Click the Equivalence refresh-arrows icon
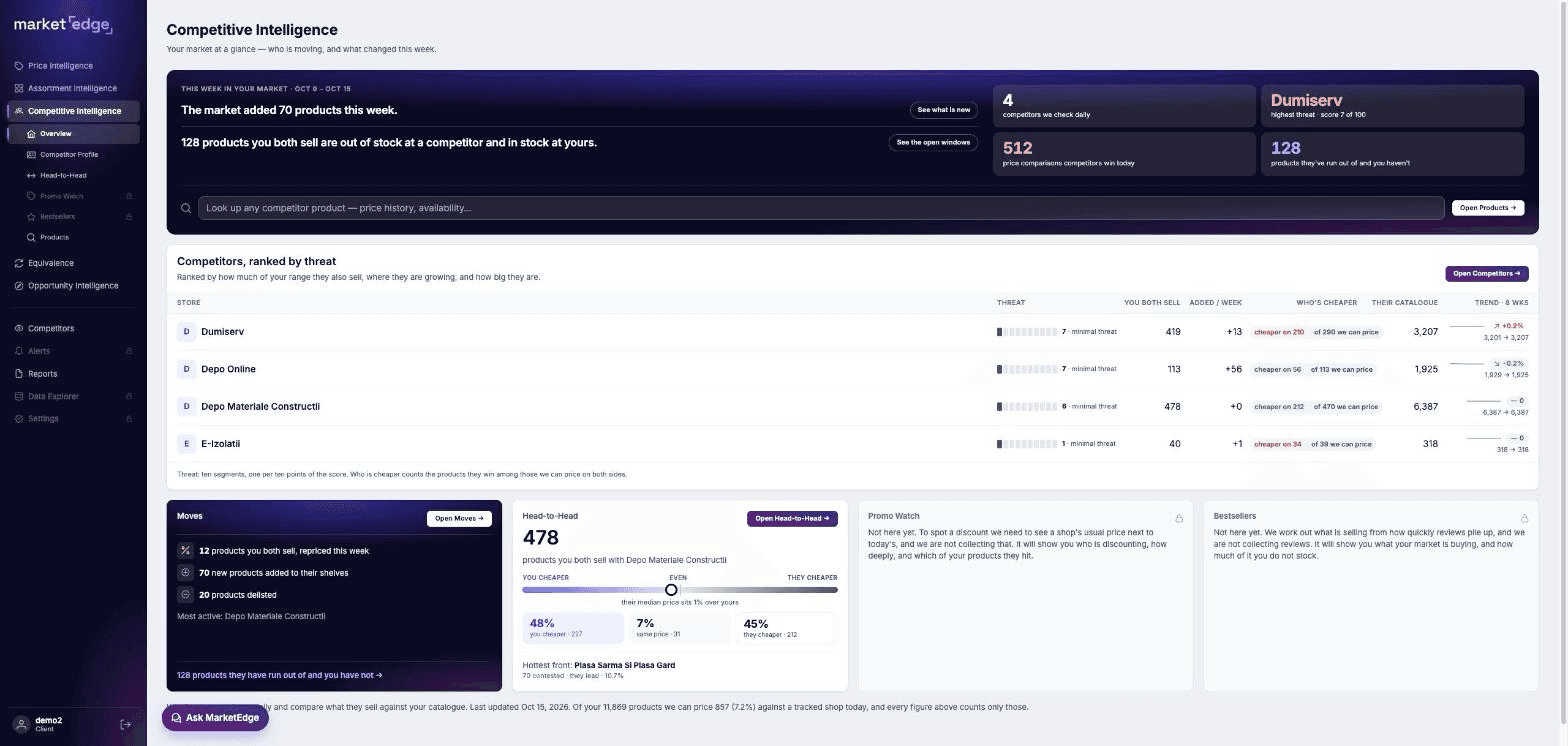Viewport: 1568px width, 746px height. pyautogui.click(x=19, y=263)
